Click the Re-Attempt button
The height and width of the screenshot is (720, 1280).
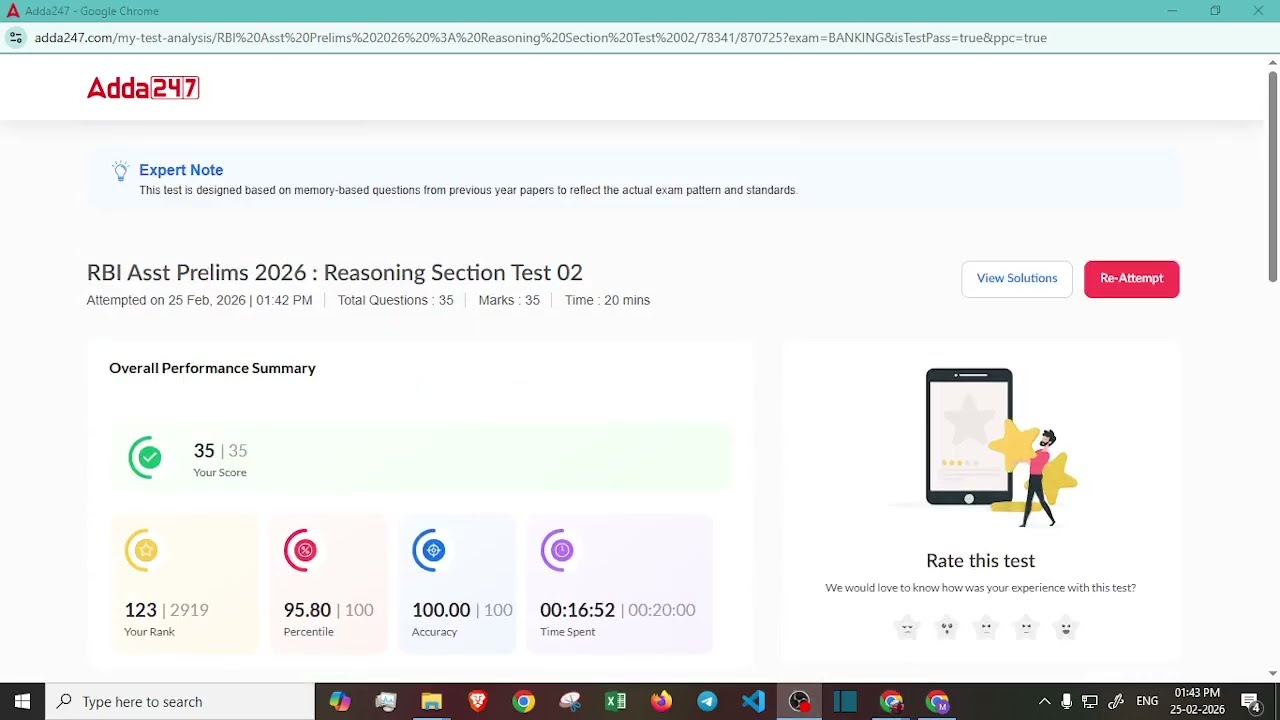pyautogui.click(x=1131, y=279)
